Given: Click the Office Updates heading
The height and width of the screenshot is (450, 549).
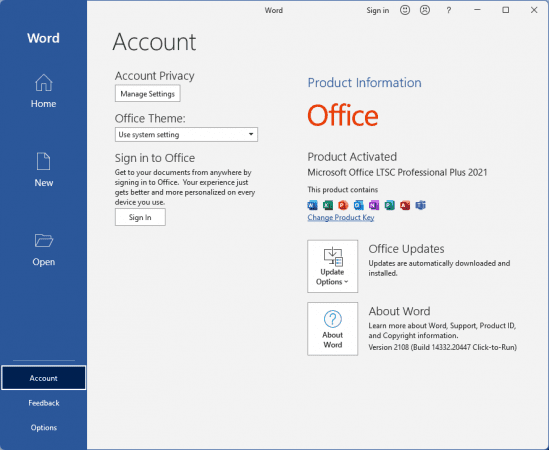Looking at the screenshot, I should pyautogui.click(x=406, y=249).
